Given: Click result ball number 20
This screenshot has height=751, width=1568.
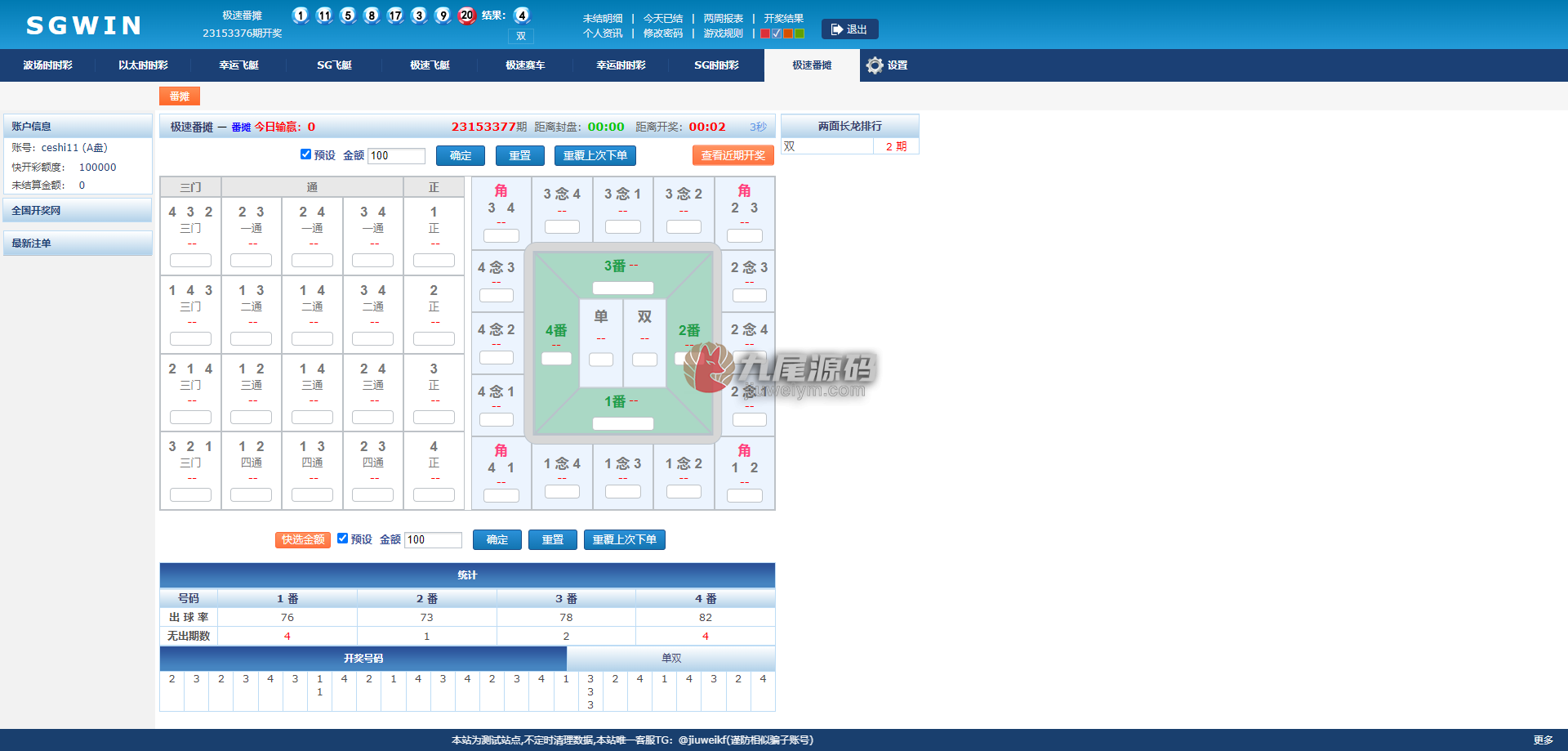Looking at the screenshot, I should [466, 15].
